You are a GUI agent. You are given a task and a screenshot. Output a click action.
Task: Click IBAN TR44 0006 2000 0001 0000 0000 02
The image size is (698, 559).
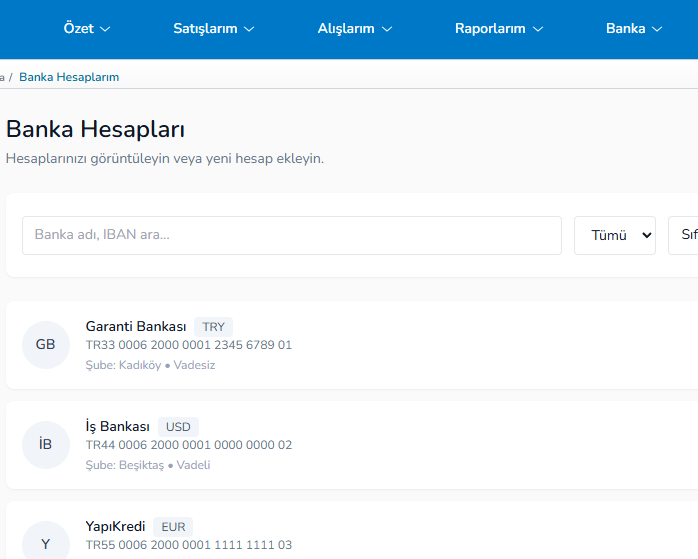pyautogui.click(x=189, y=445)
